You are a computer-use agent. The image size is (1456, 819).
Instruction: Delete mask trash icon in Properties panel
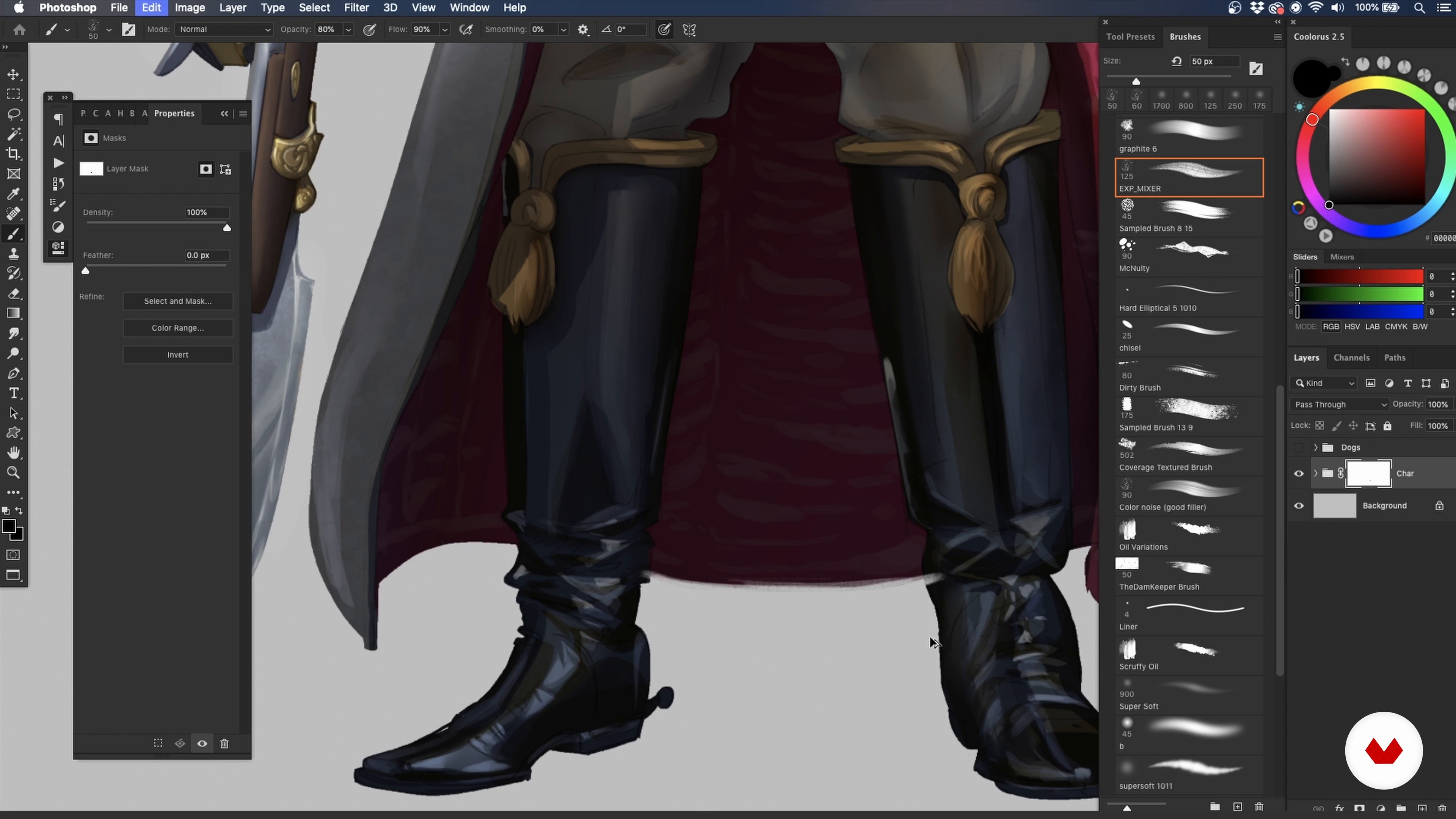click(224, 743)
